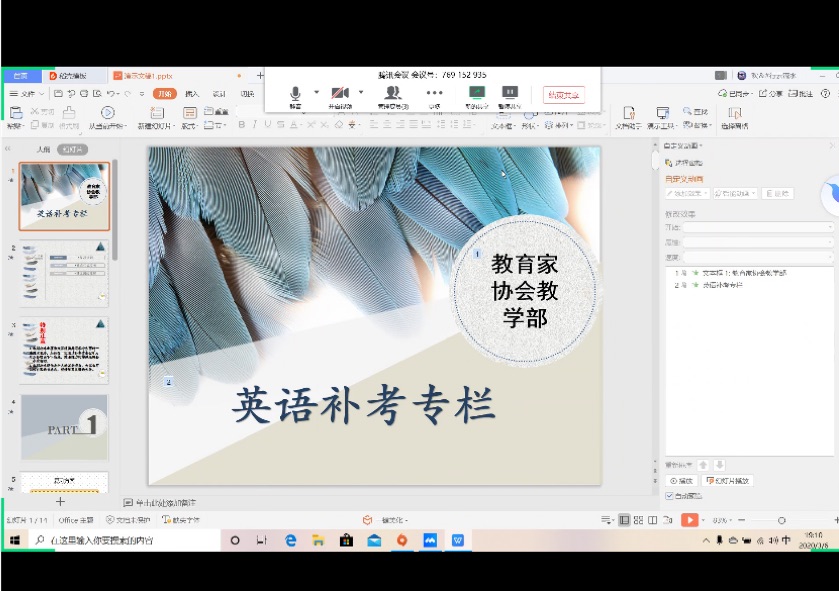Open the Edge browser in taskbar
839x591 pixels.
(x=291, y=540)
